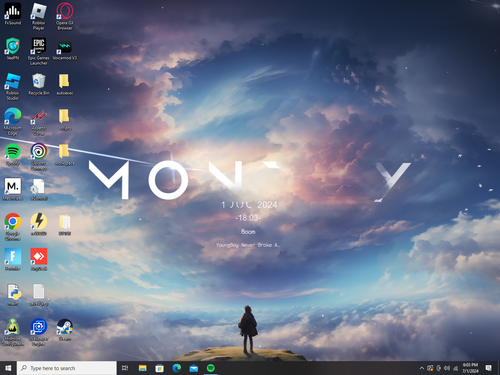Viewport: 500px width, 375px height.
Task: Select the Ubisoft Connect icon
Action: tap(39, 157)
